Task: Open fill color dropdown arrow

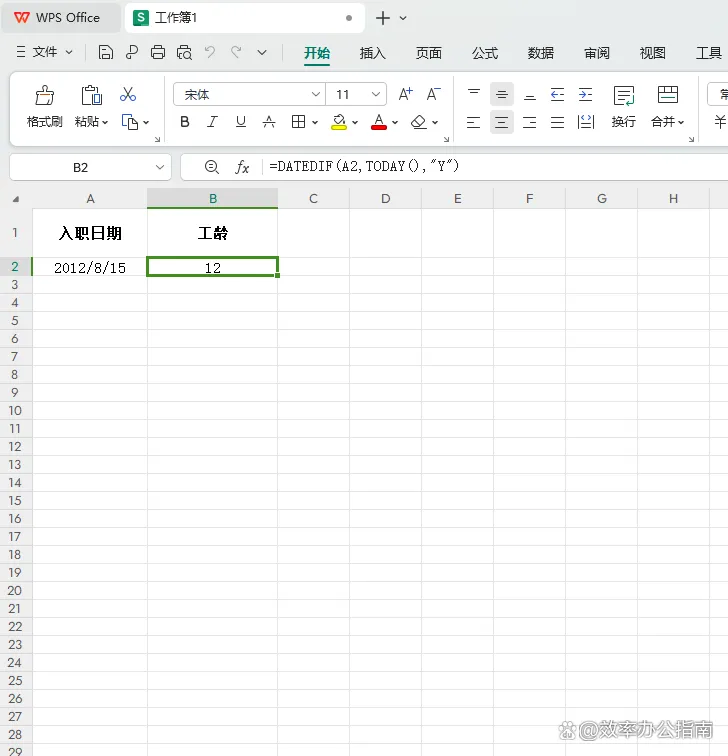Action: coord(355,122)
